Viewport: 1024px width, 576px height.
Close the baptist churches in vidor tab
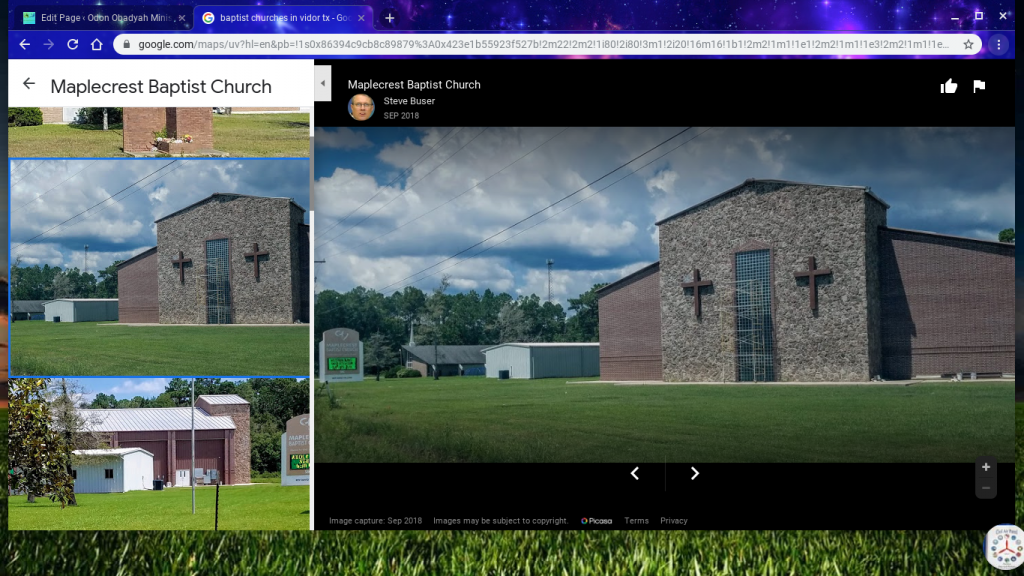(361, 18)
